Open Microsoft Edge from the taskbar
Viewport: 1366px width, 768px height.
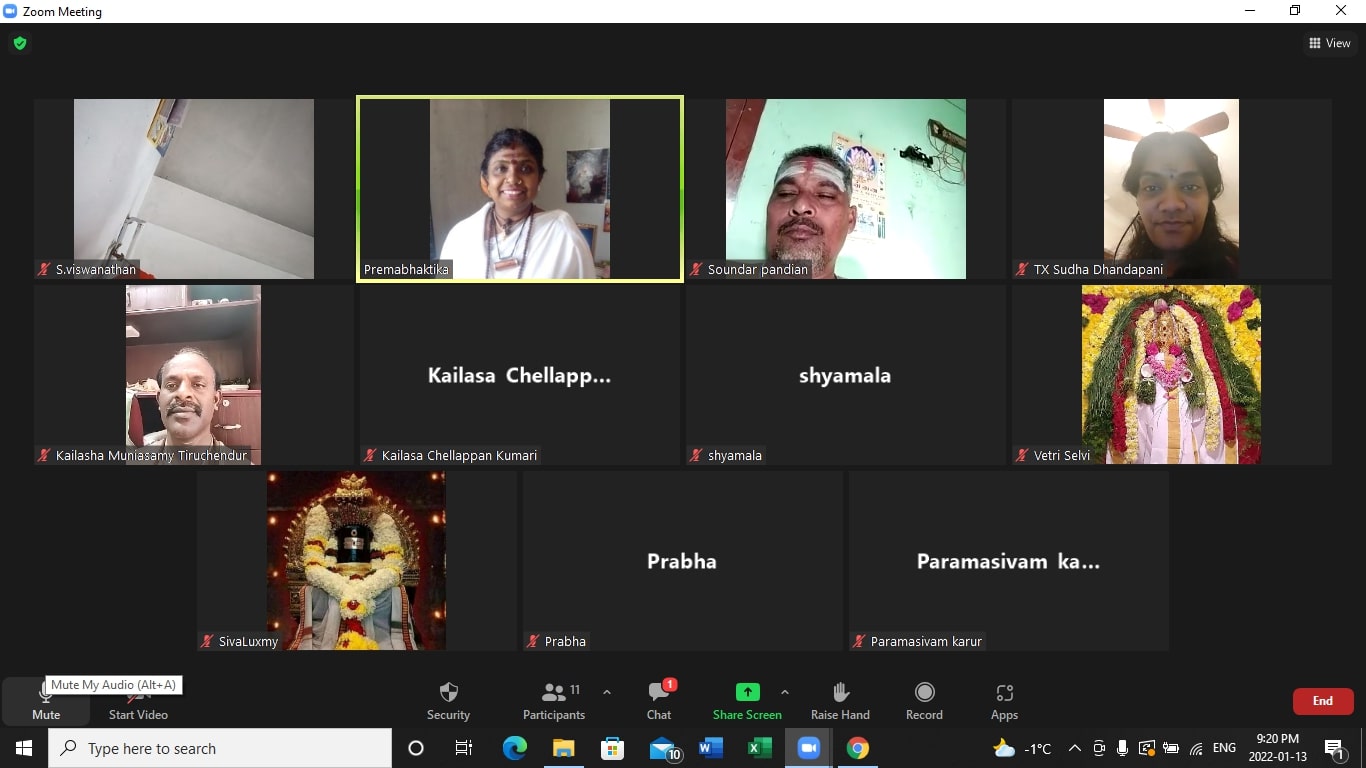(515, 748)
